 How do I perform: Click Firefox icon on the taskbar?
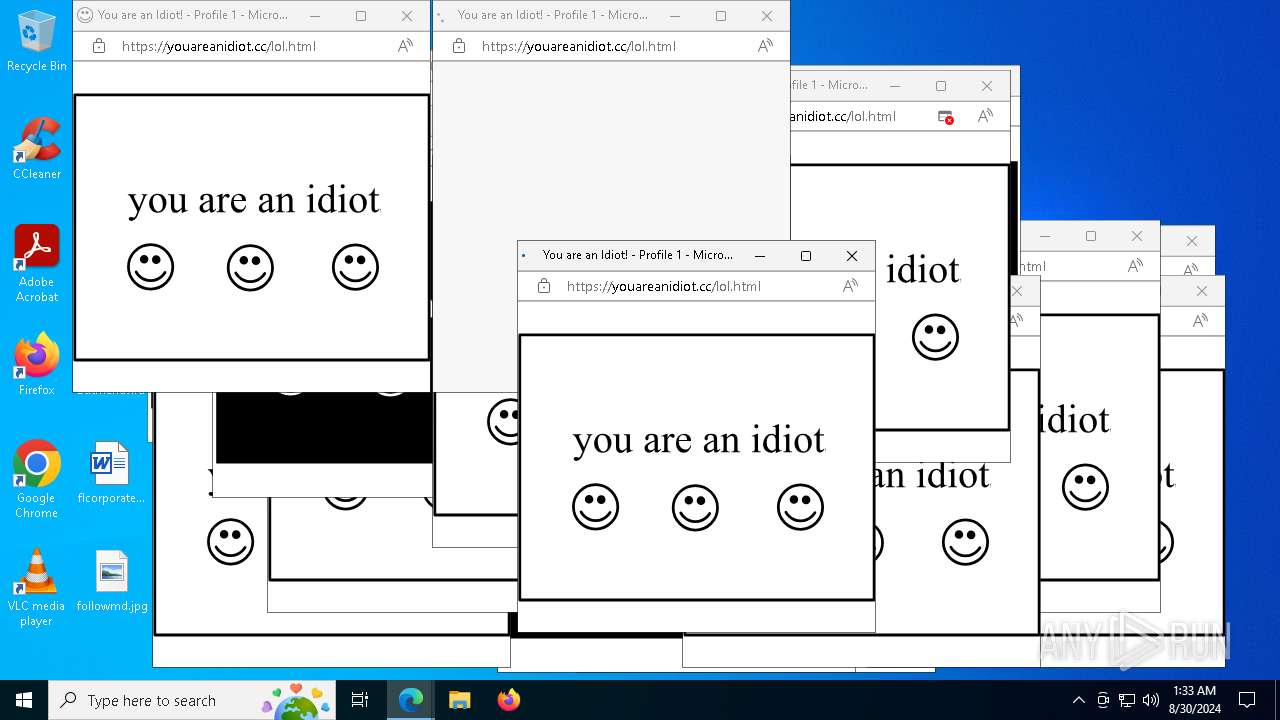point(509,700)
